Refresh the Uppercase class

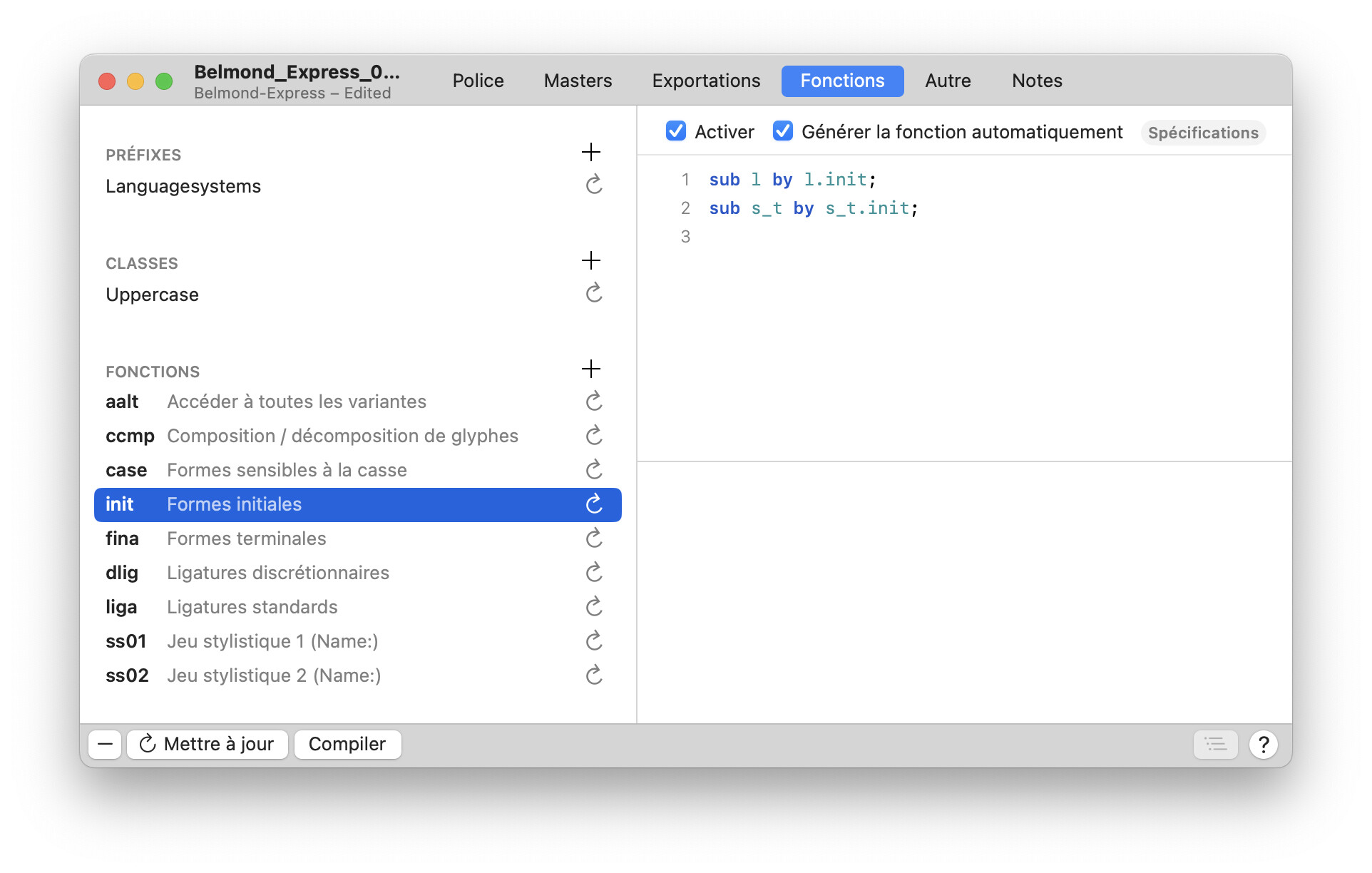[x=593, y=294]
